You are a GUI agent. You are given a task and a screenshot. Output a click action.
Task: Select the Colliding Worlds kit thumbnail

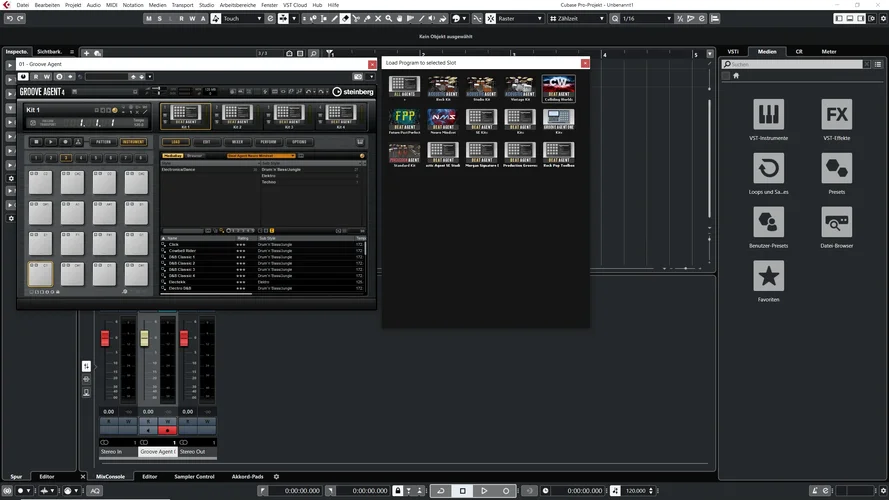(558, 87)
